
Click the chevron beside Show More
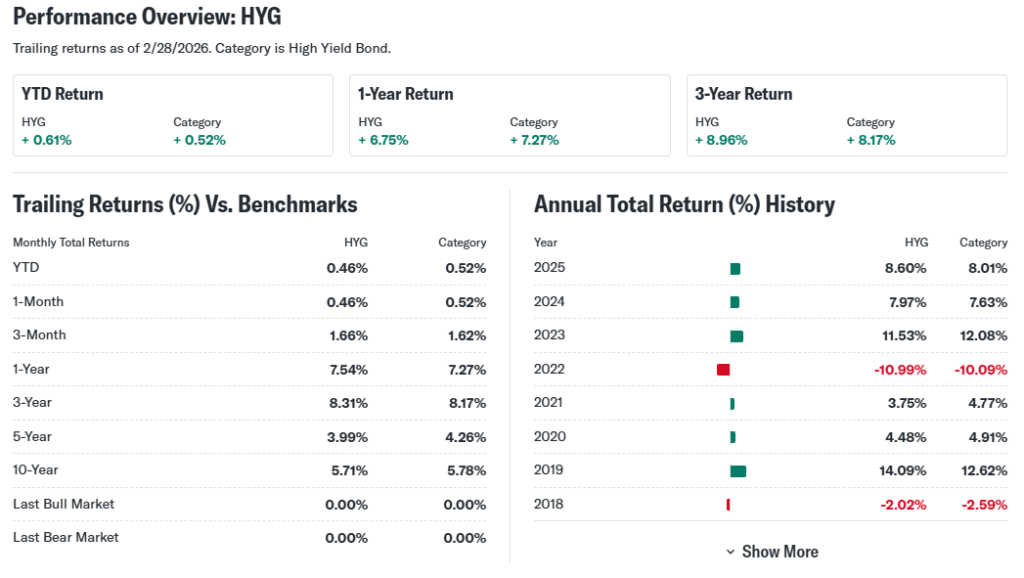click(731, 552)
